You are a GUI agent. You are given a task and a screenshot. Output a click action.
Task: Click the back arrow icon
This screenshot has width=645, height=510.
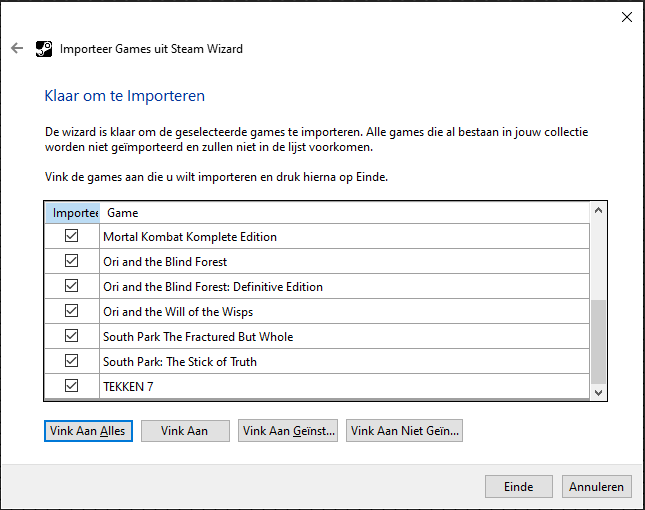[17, 49]
